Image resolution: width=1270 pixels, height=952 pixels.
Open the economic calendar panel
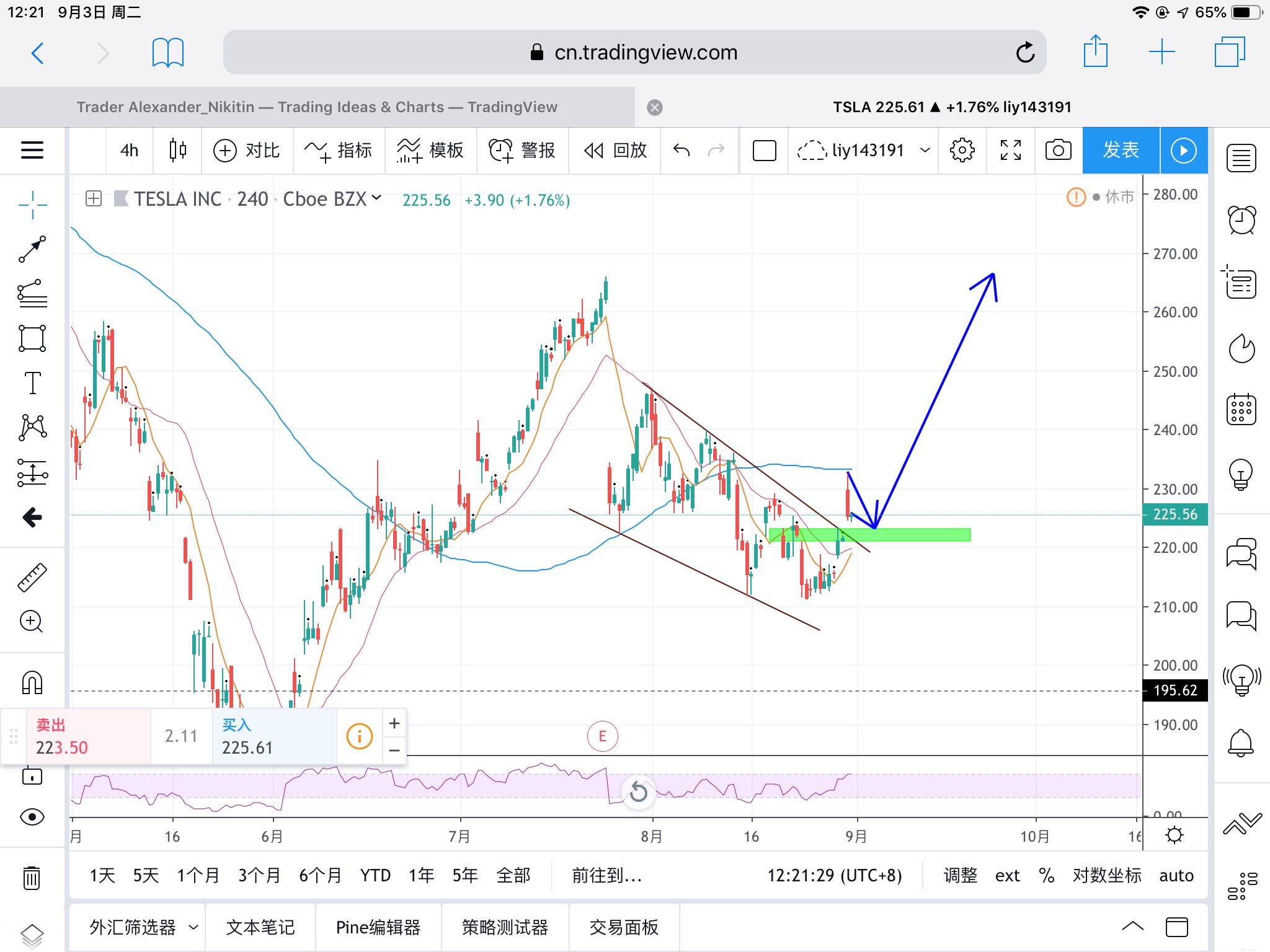(x=1241, y=410)
